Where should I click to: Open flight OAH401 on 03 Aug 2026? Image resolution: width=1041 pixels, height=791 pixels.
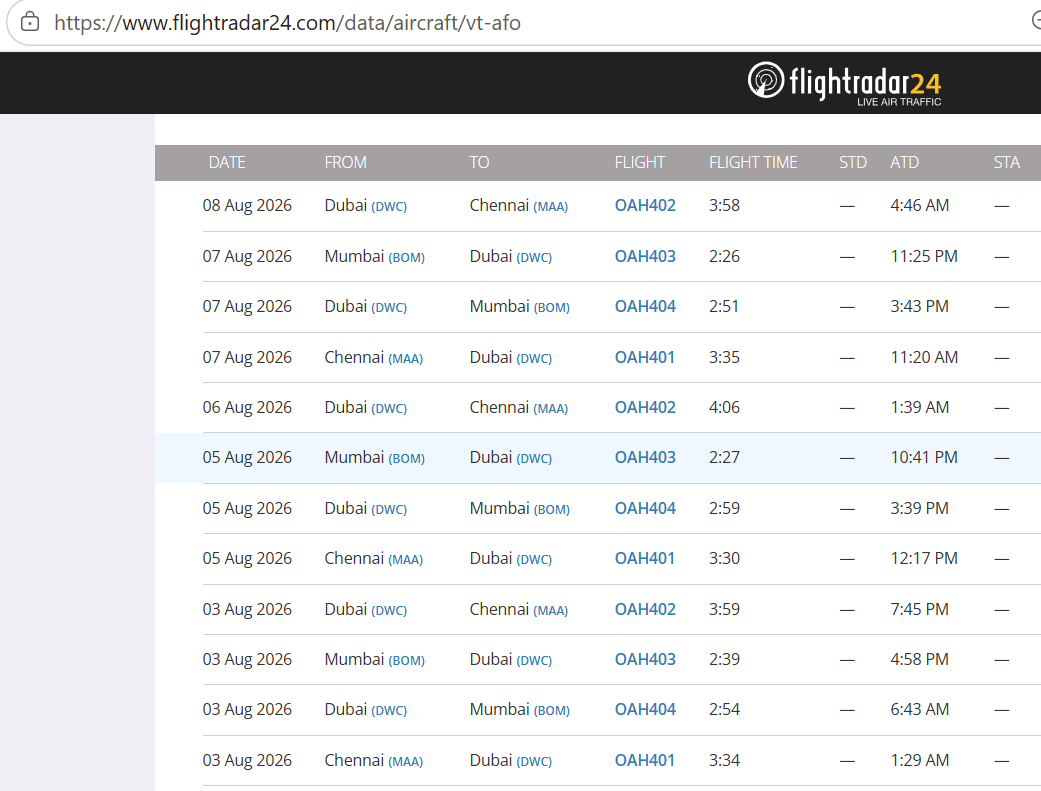(644, 760)
